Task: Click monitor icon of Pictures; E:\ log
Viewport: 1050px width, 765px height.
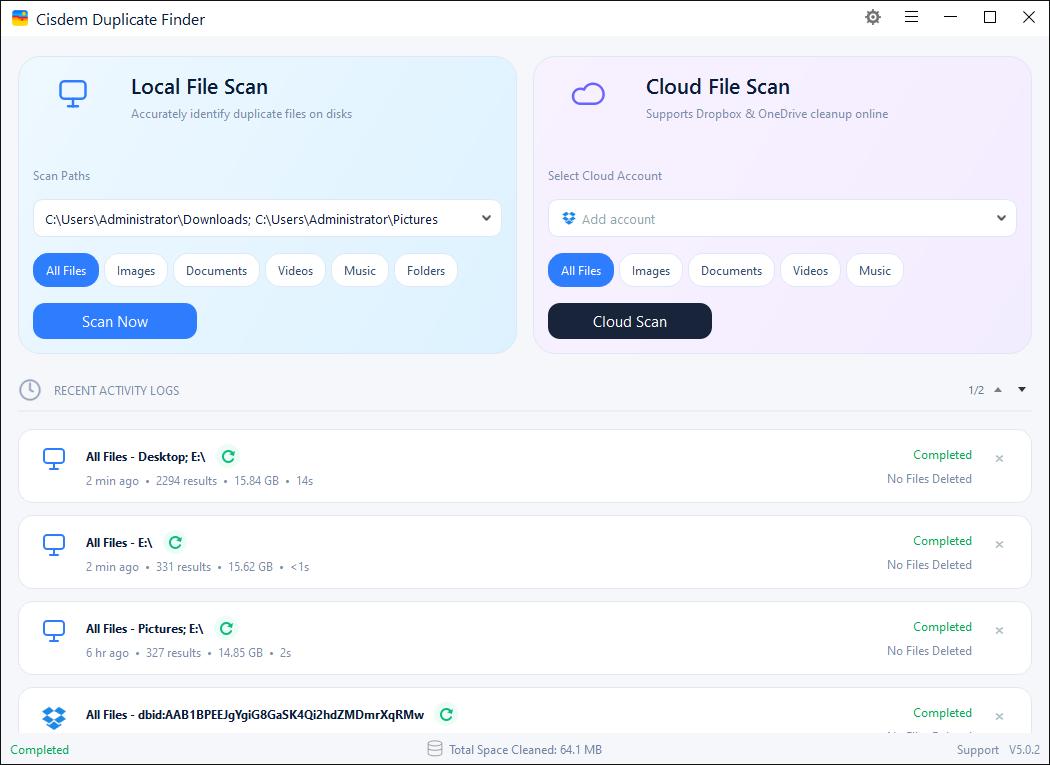Action: pyautogui.click(x=54, y=631)
